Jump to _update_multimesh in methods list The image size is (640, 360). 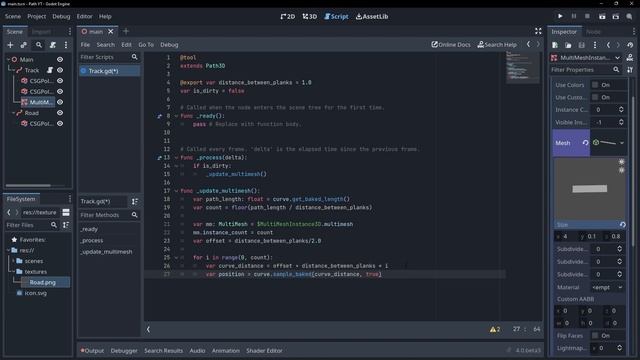click(106, 252)
